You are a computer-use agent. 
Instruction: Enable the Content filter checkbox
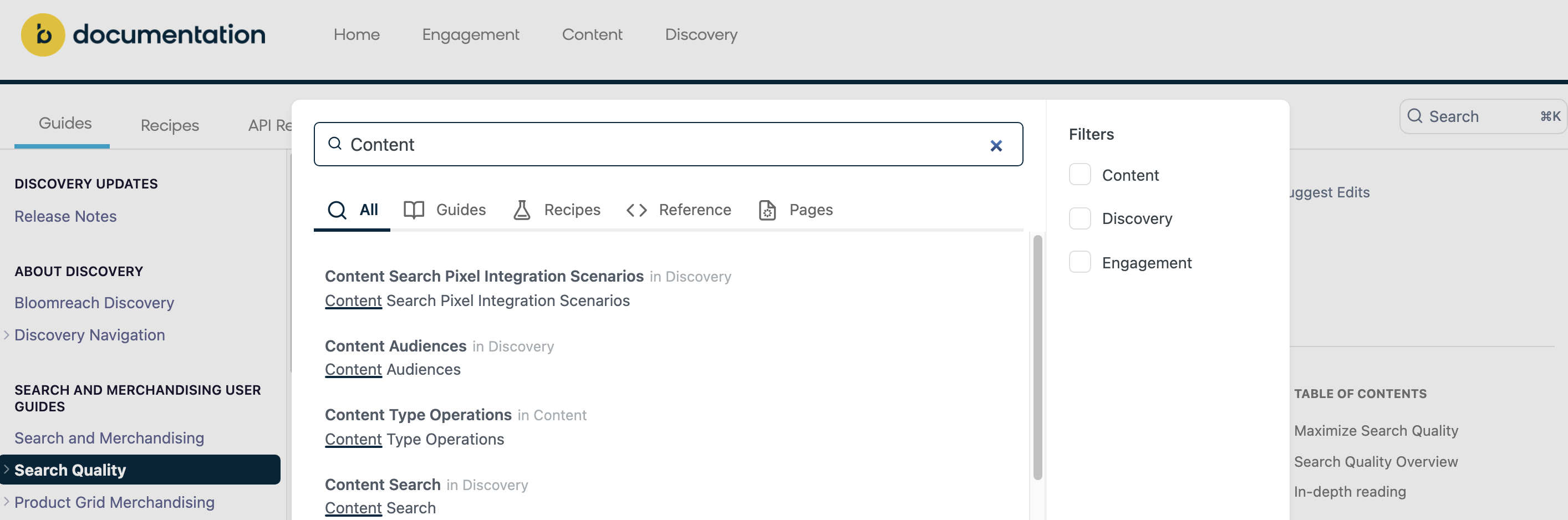click(x=1080, y=175)
